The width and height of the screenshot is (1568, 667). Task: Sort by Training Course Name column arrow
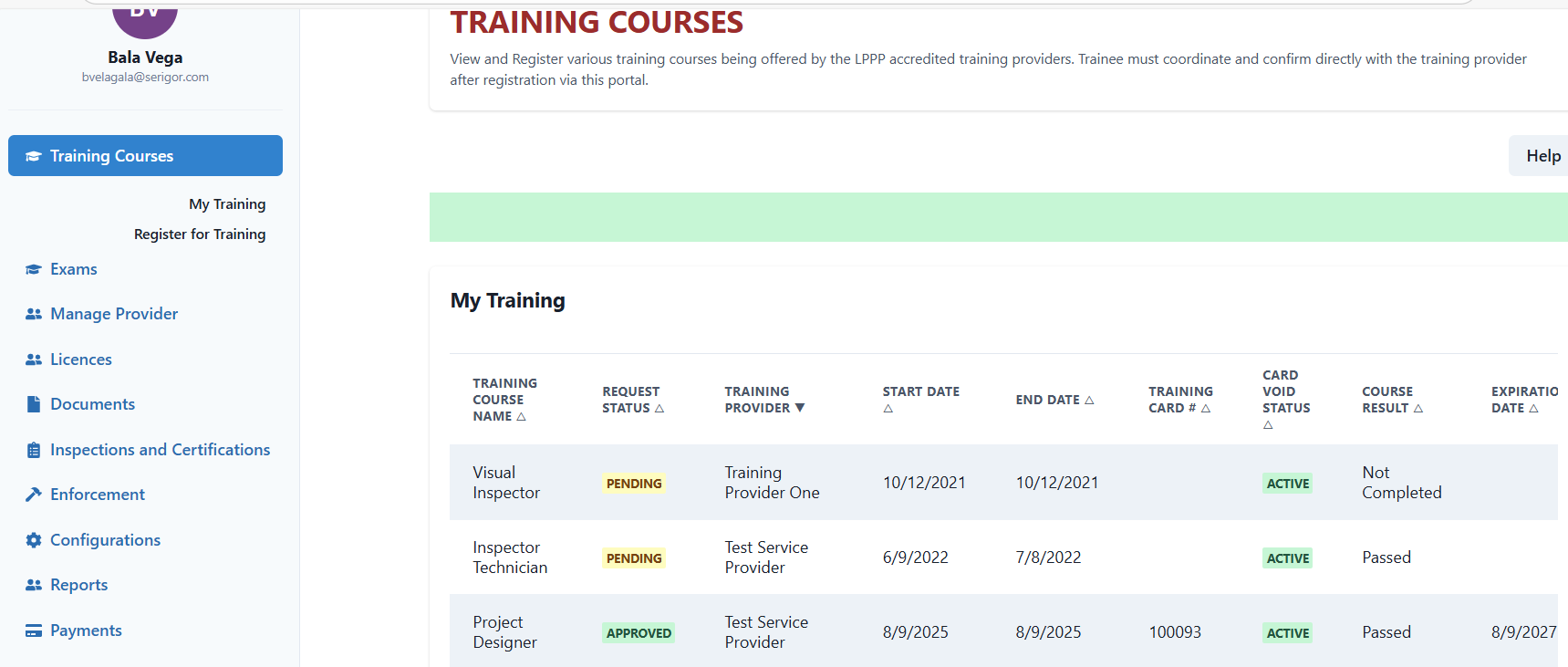tap(522, 417)
